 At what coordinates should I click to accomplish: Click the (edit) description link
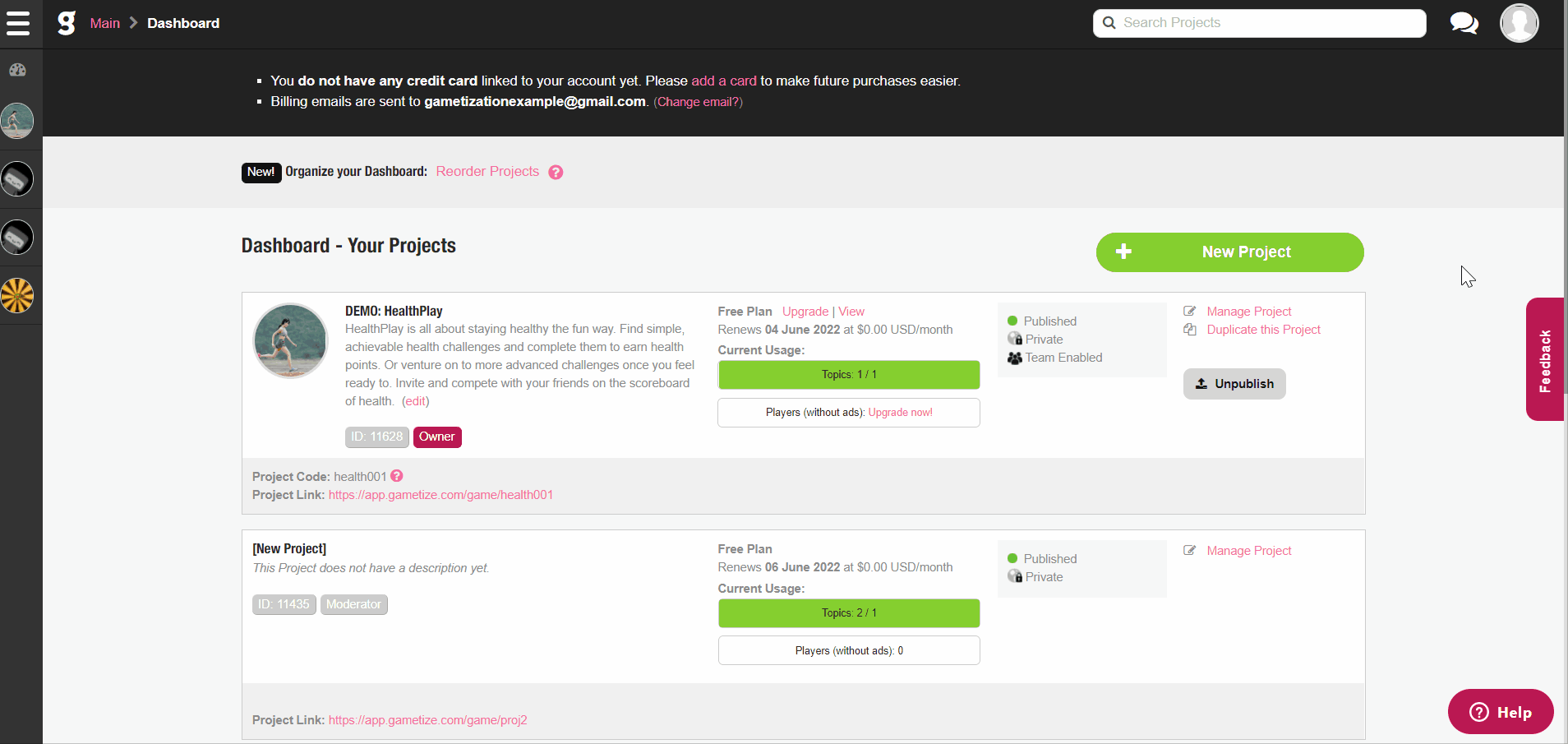[x=416, y=401]
